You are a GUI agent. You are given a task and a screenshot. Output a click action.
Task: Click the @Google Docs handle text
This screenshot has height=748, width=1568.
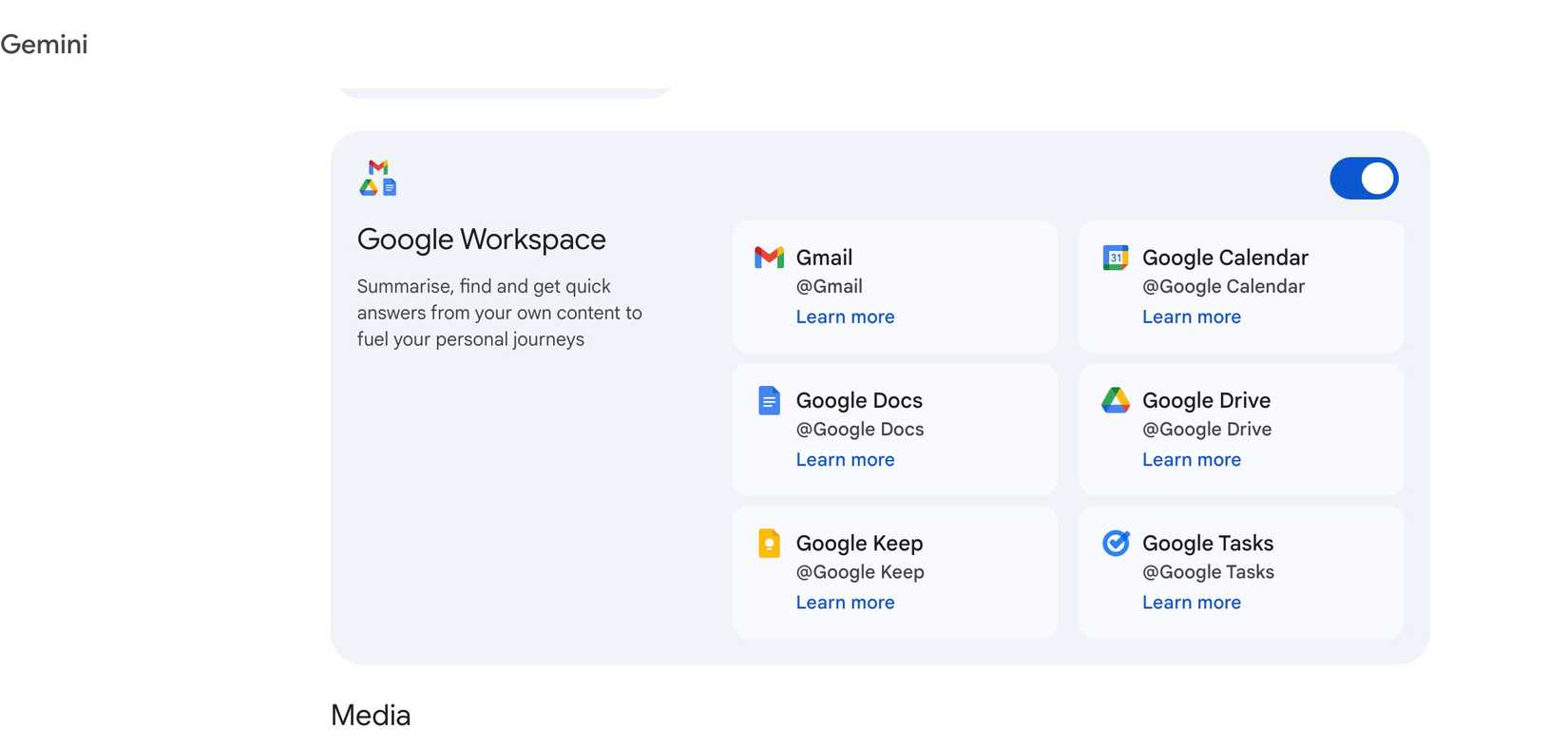click(859, 430)
